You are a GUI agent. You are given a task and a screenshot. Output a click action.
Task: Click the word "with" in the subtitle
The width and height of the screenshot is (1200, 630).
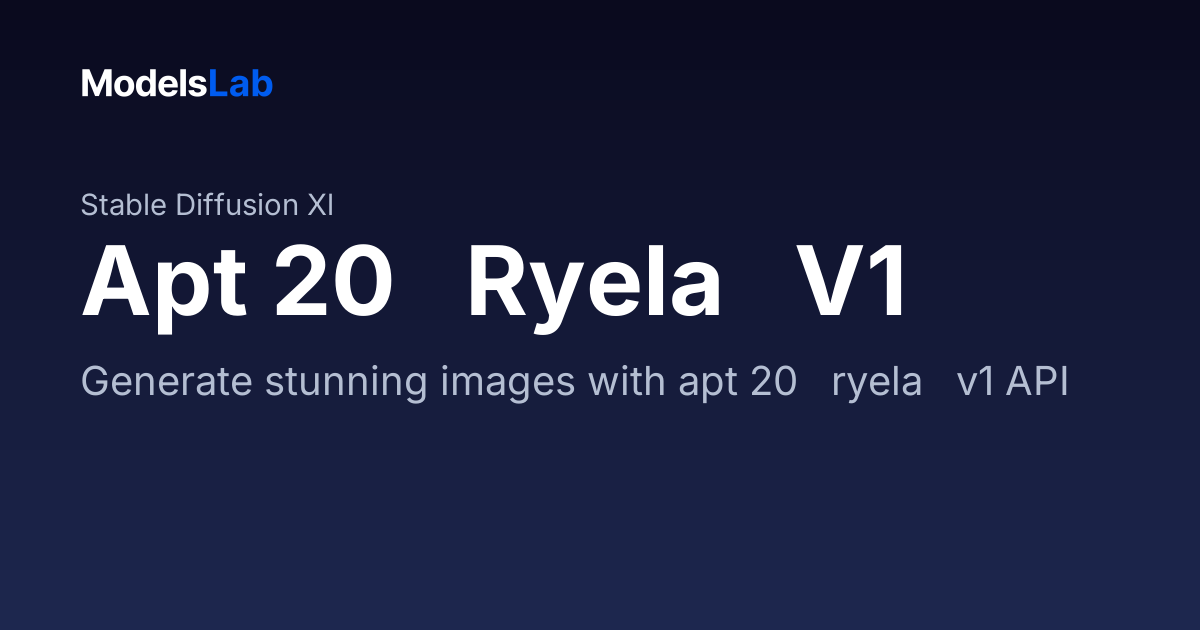pos(613,382)
